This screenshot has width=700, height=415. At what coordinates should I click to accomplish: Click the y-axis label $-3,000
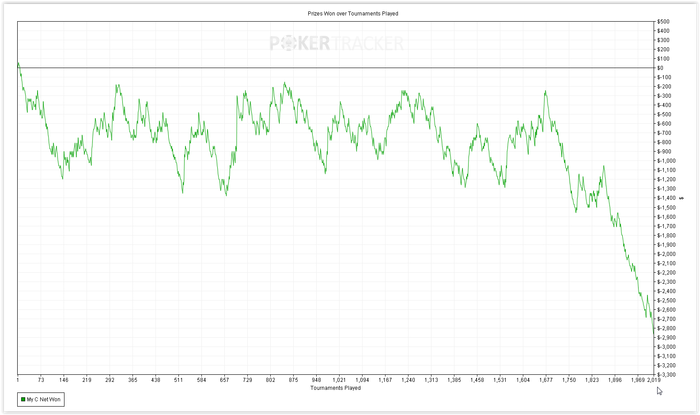(x=666, y=347)
